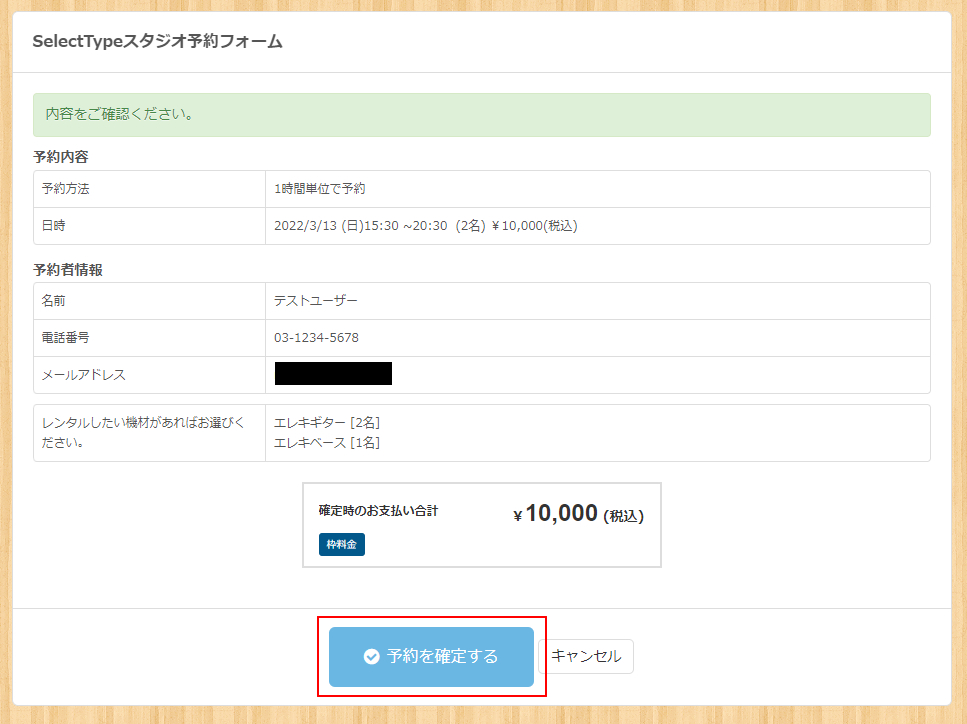Click the 確定時のお支払い合計 label
The width and height of the screenshot is (967, 724).
[x=378, y=511]
